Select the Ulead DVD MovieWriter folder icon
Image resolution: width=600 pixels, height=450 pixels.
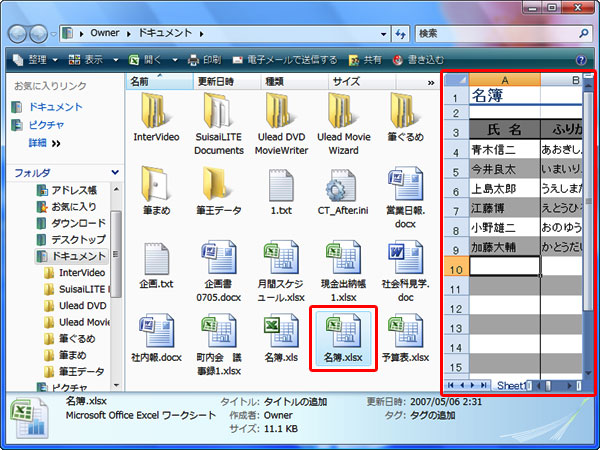tap(281, 111)
